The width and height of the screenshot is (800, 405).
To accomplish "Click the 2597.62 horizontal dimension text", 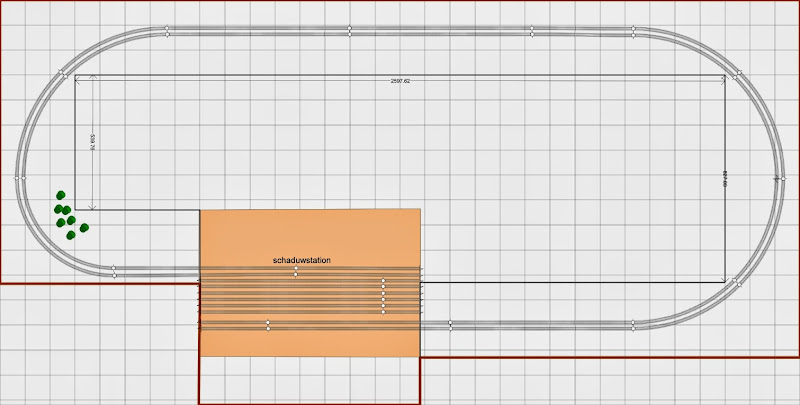I will click(401, 81).
